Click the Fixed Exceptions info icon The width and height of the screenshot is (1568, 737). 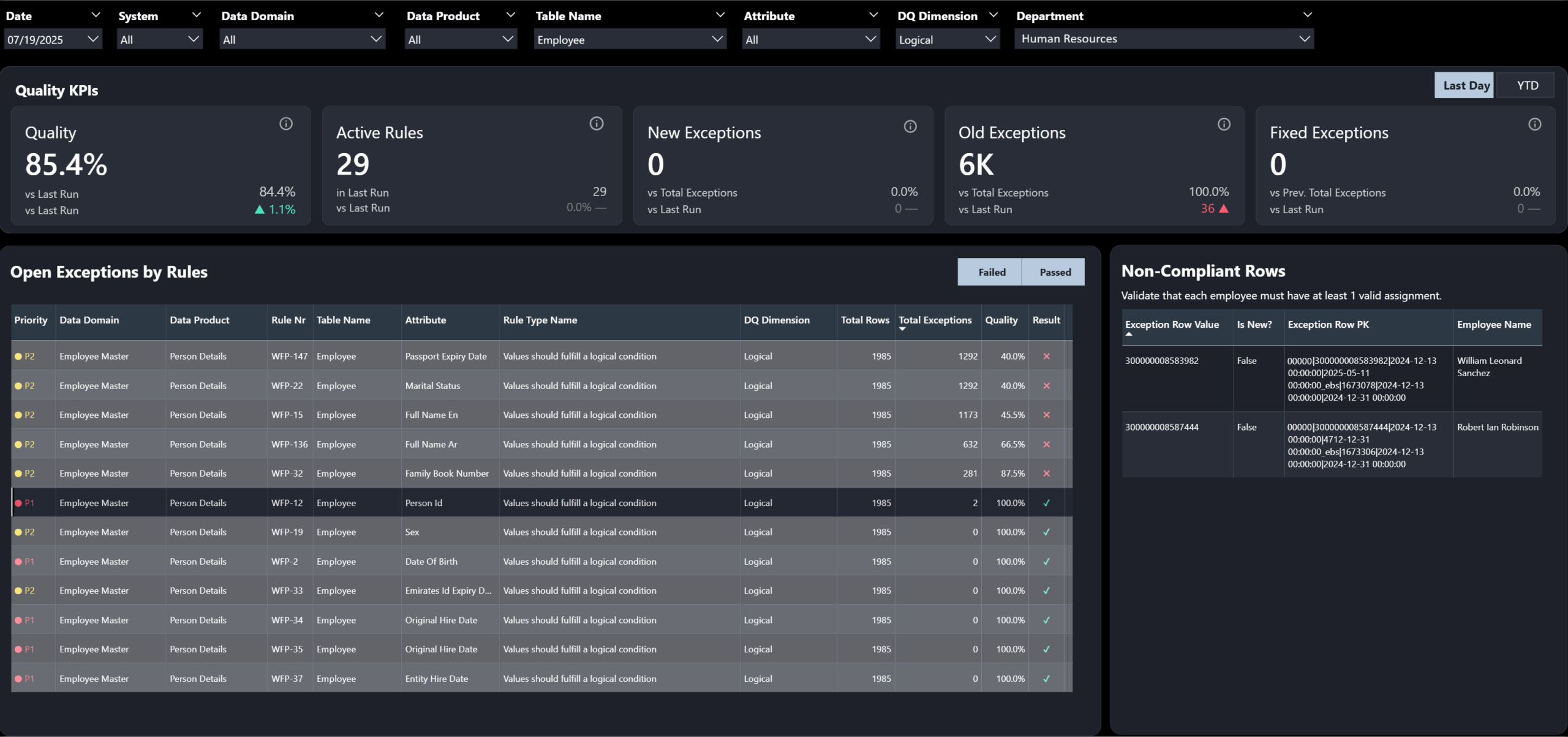pyautogui.click(x=1536, y=124)
